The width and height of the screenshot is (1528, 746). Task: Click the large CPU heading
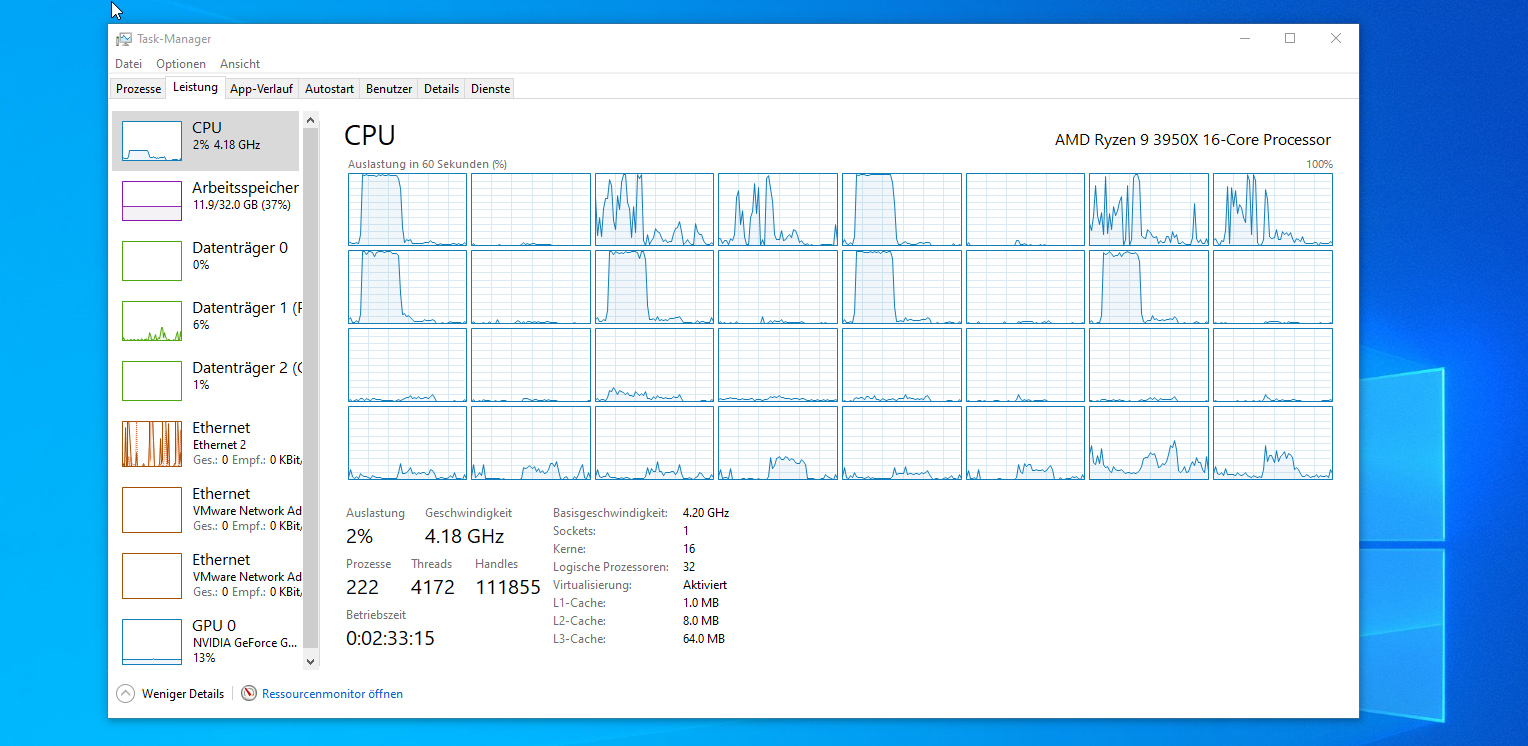coord(370,136)
